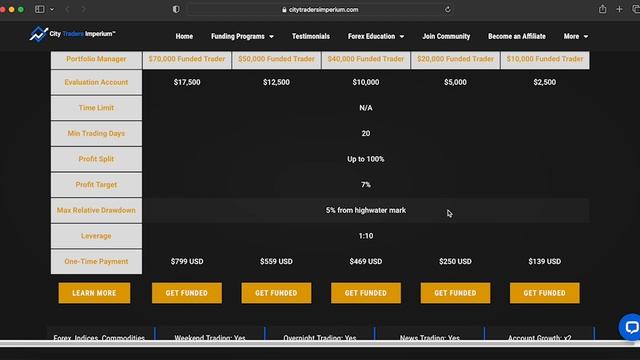The width and height of the screenshot is (640, 360).
Task: Click the News Trading: Yes text
Action: [x=430, y=338]
